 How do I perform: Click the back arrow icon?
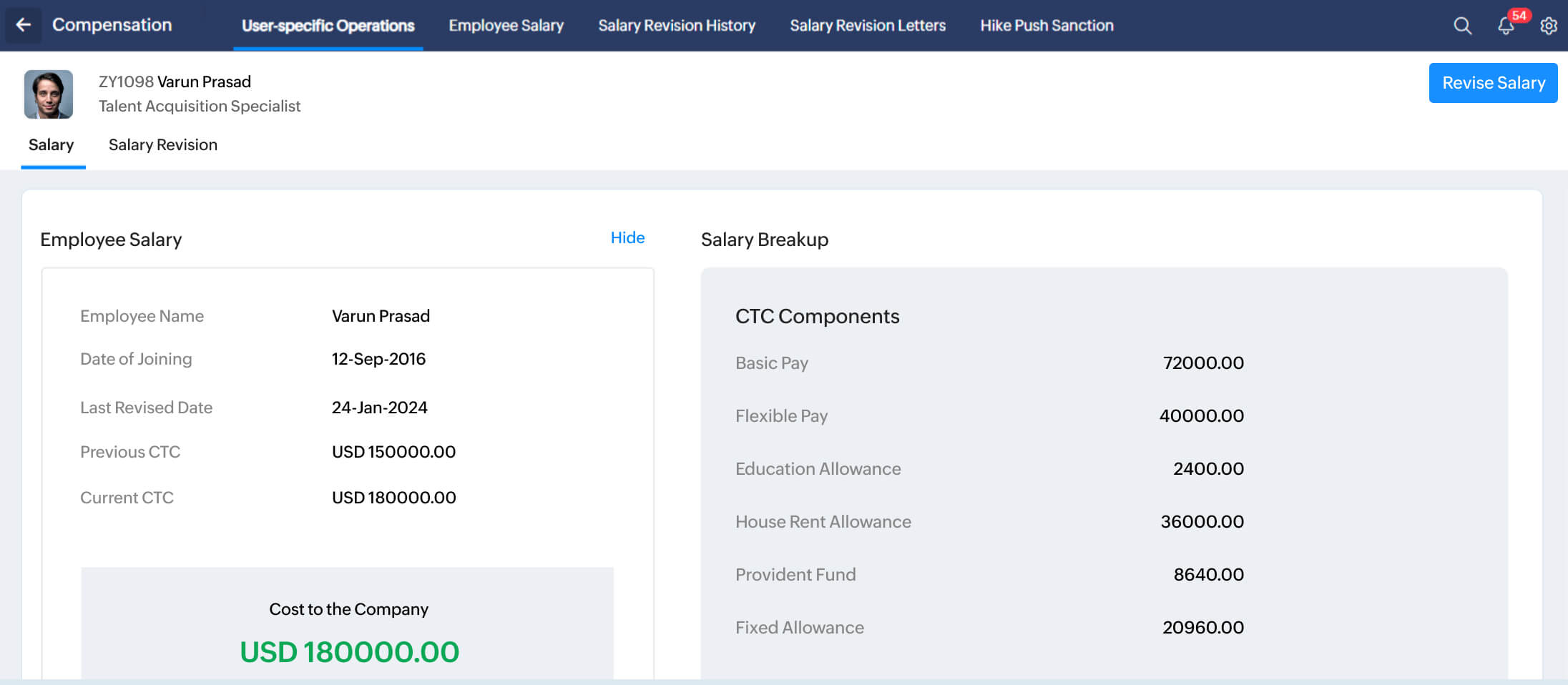pyautogui.click(x=24, y=25)
